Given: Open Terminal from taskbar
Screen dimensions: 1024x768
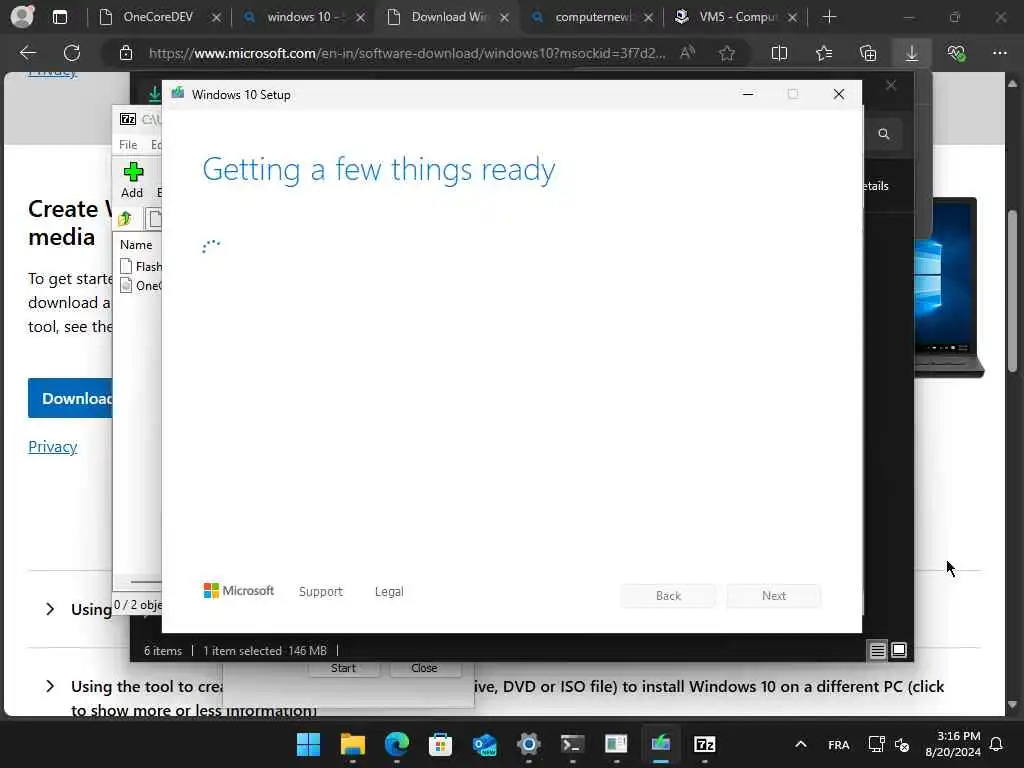Looking at the screenshot, I should 573,744.
